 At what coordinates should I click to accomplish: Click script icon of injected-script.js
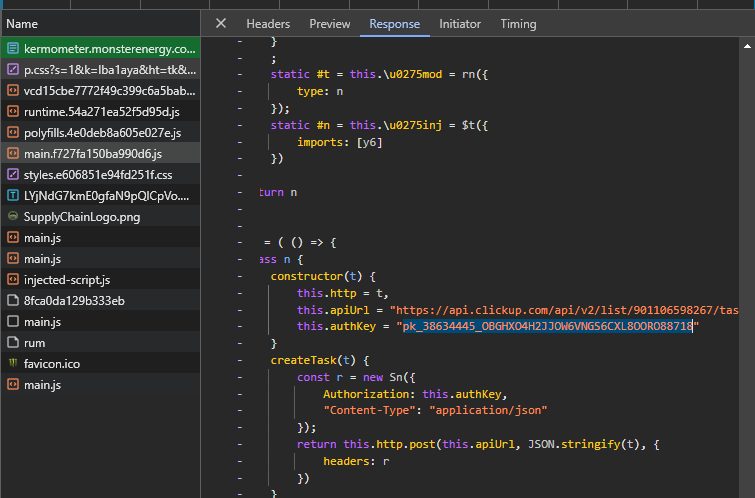pos(13,279)
